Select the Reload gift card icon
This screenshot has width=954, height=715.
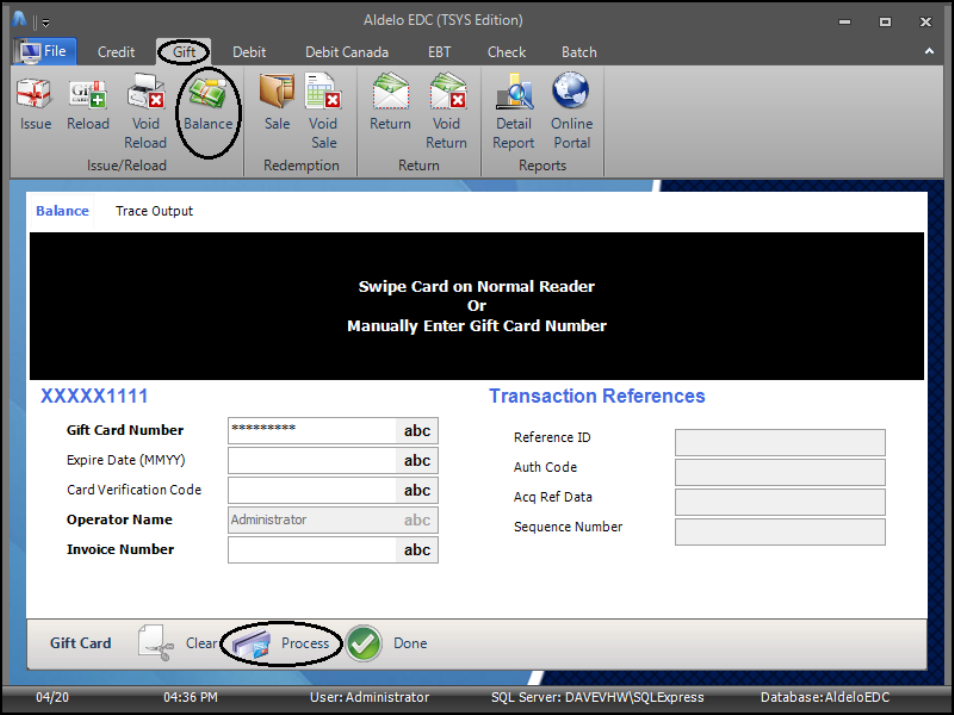click(88, 103)
